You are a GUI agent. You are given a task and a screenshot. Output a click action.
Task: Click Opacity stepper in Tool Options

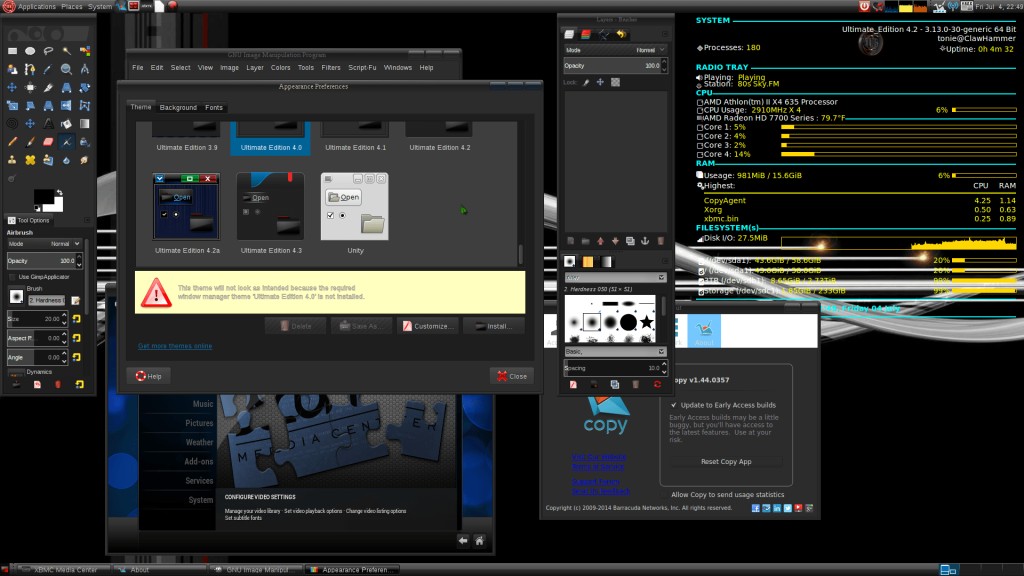(x=79, y=261)
